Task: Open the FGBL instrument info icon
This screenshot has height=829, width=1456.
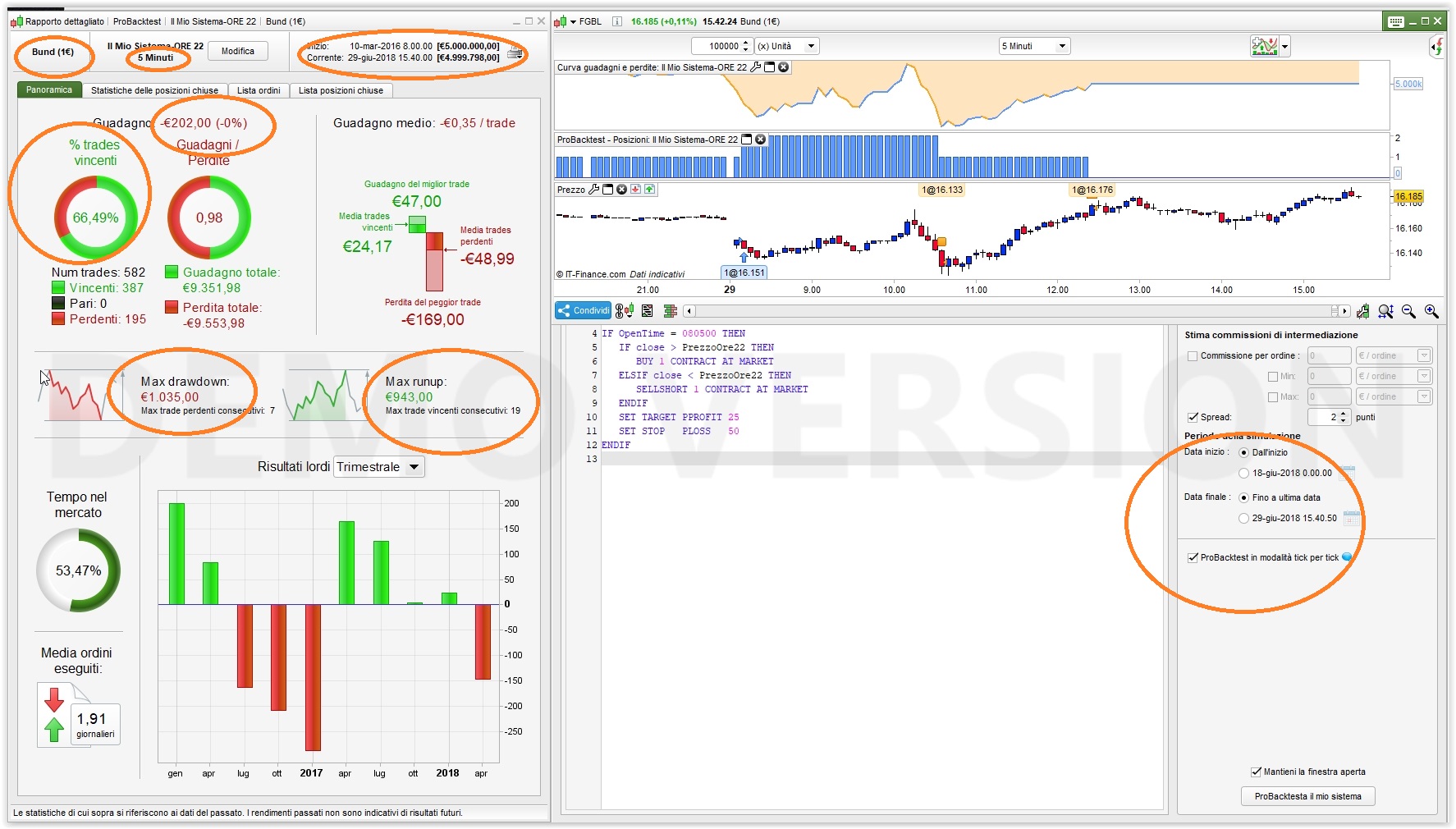Action: click(x=617, y=21)
